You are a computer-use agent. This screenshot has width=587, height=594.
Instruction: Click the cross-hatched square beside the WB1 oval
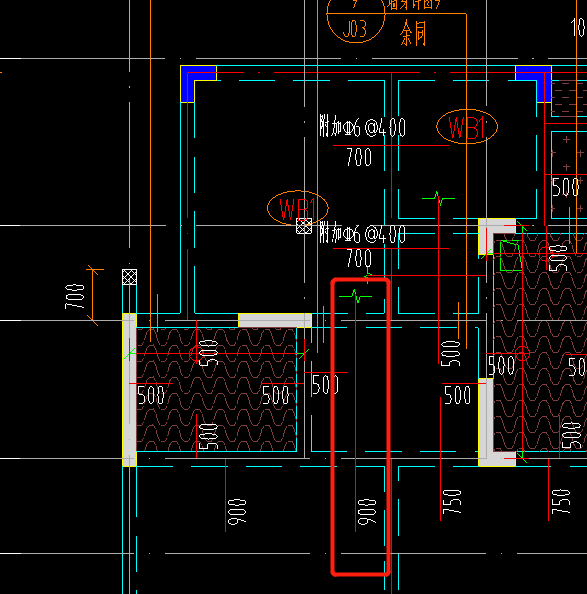coord(304,226)
